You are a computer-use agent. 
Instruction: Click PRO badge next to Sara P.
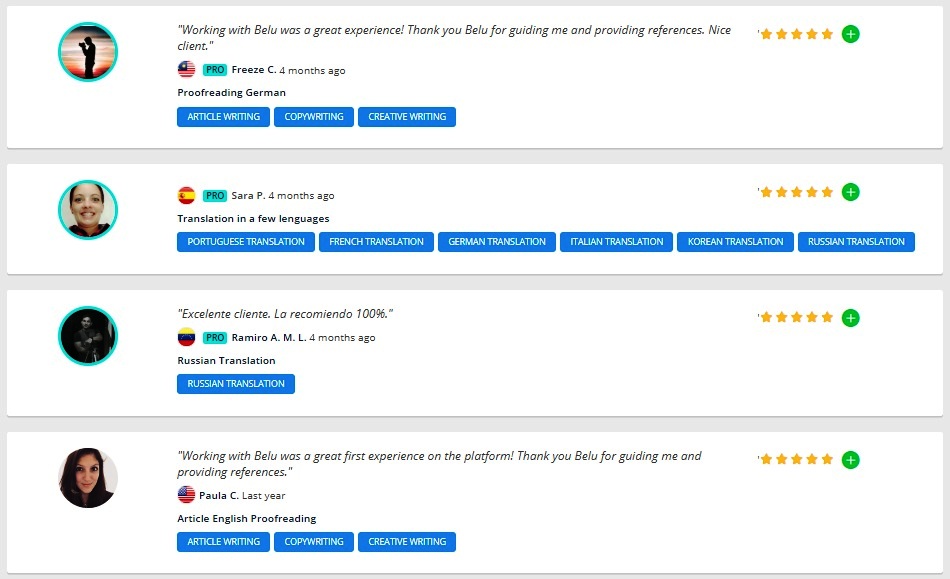pos(215,196)
